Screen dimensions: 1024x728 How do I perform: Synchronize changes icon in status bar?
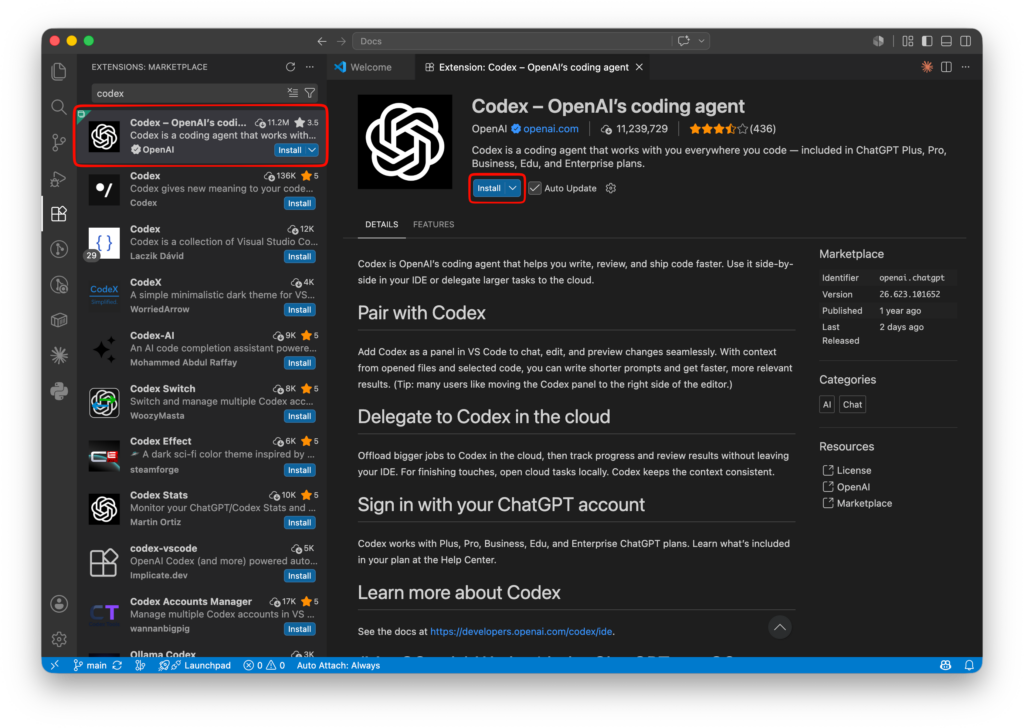pyautogui.click(x=117, y=665)
